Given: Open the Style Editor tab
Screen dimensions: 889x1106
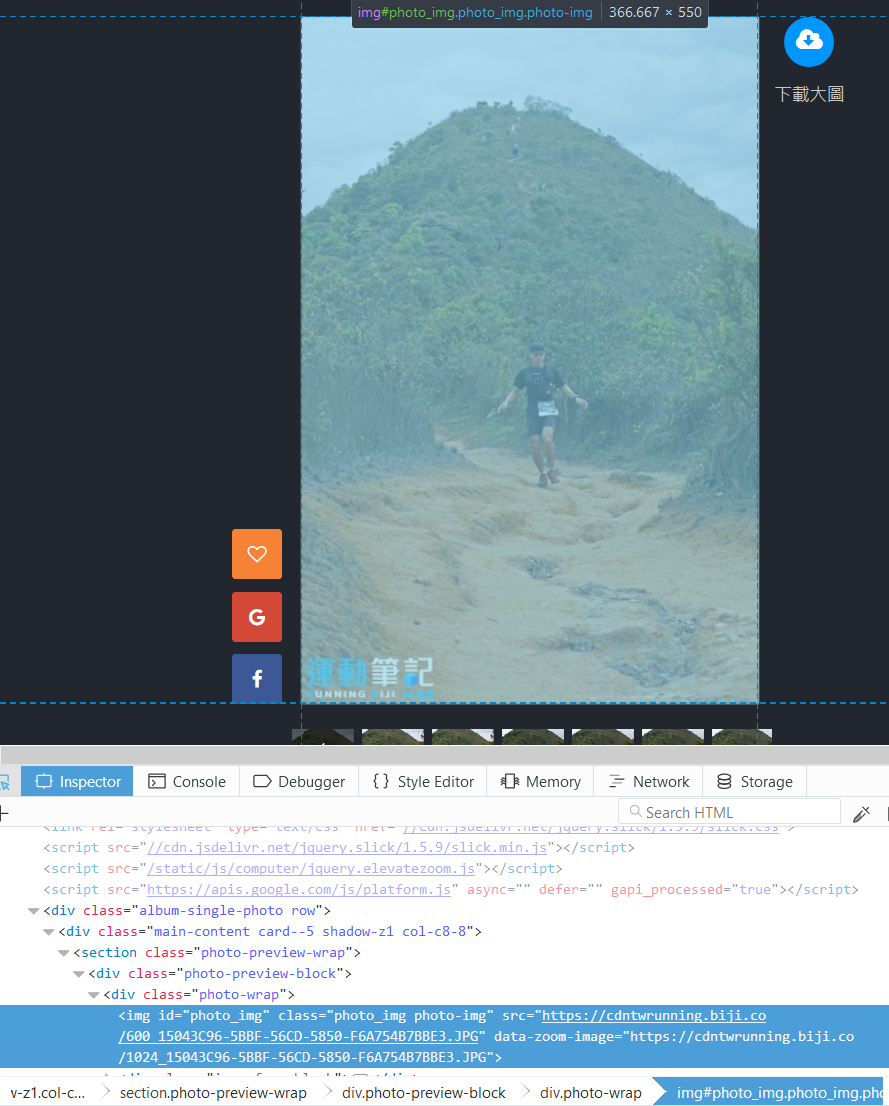Looking at the screenshot, I should [x=423, y=782].
